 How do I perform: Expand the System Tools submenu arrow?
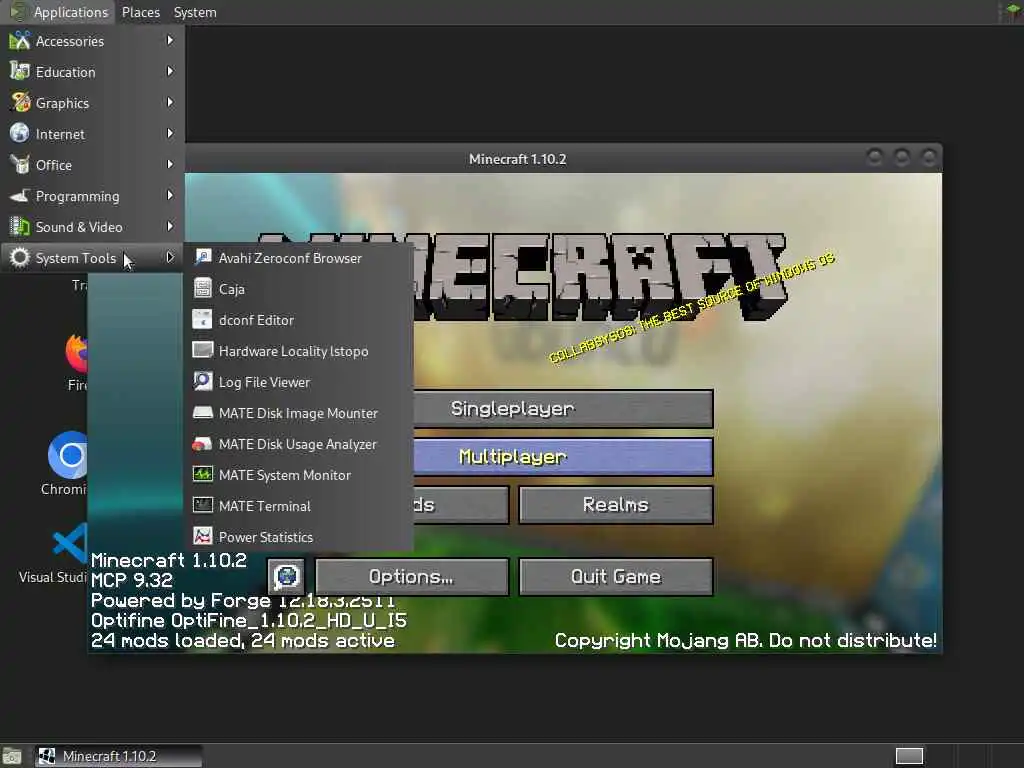tap(170, 257)
